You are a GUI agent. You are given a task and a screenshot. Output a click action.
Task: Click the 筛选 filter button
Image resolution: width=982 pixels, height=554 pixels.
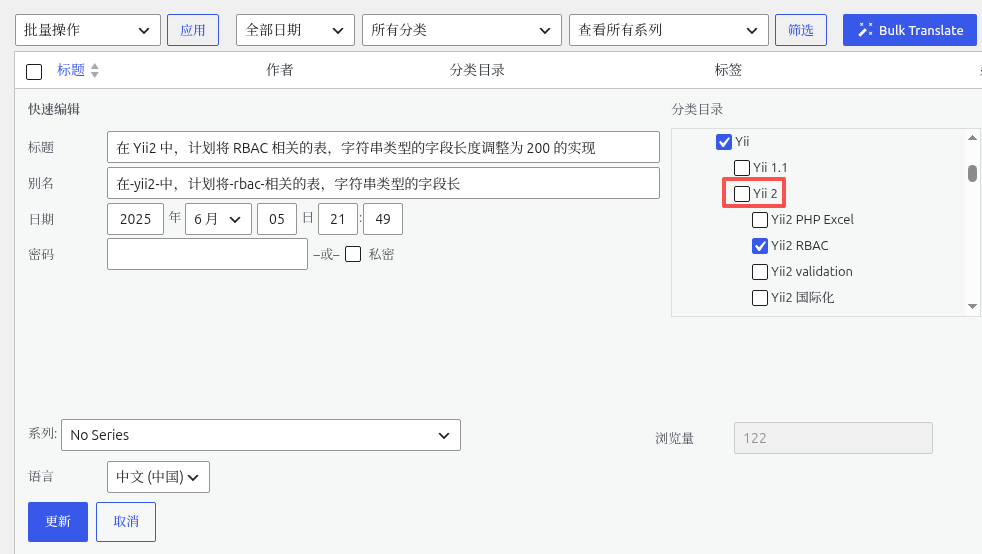(800, 30)
